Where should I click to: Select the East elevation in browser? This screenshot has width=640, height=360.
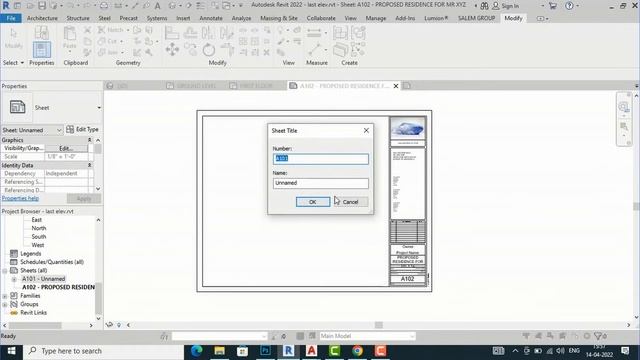click(36, 220)
